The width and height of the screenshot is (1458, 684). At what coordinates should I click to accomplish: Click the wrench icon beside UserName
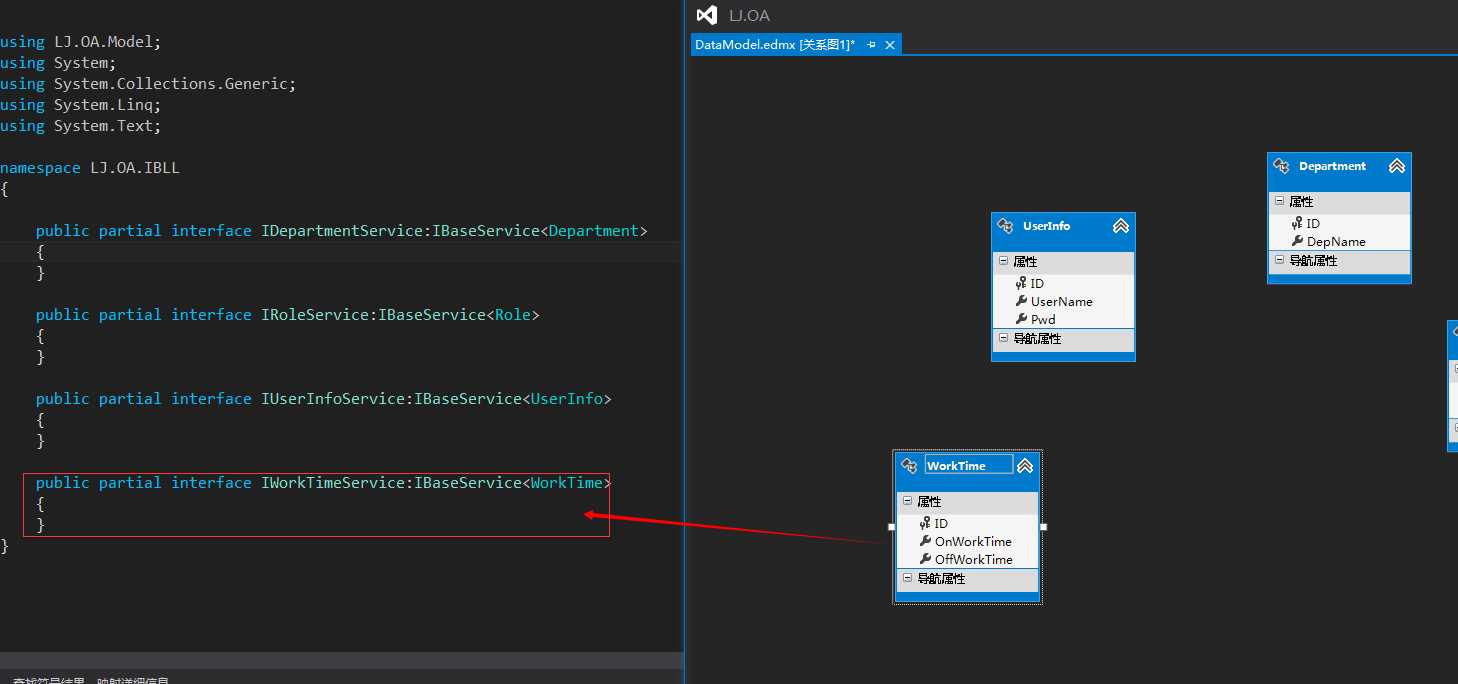[1021, 301]
